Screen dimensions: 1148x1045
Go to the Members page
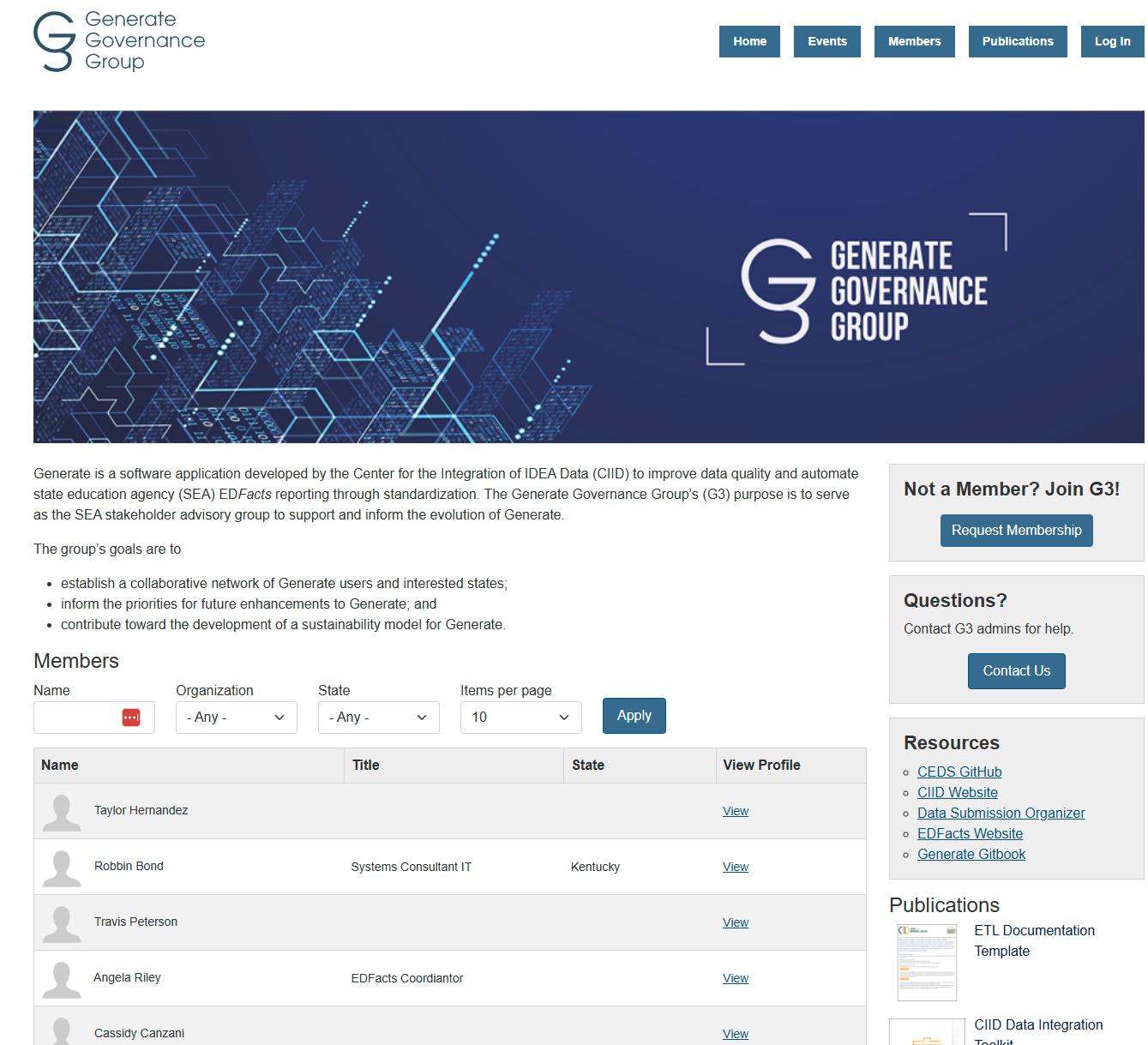[x=915, y=41]
